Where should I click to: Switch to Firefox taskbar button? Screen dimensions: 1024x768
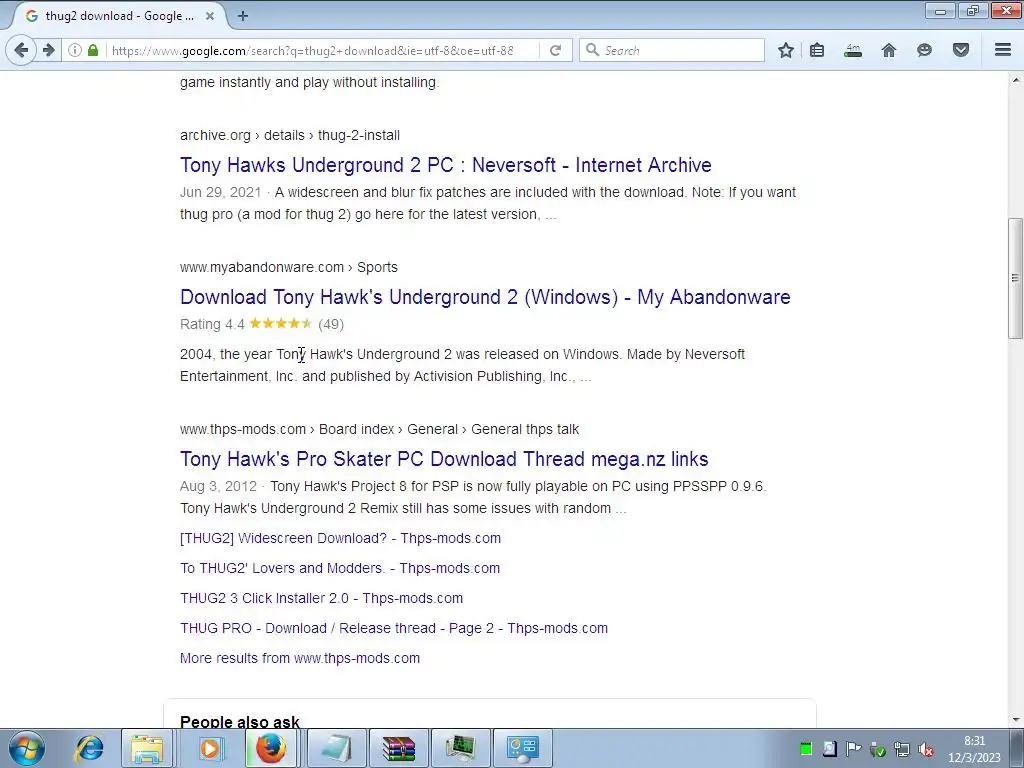272,748
